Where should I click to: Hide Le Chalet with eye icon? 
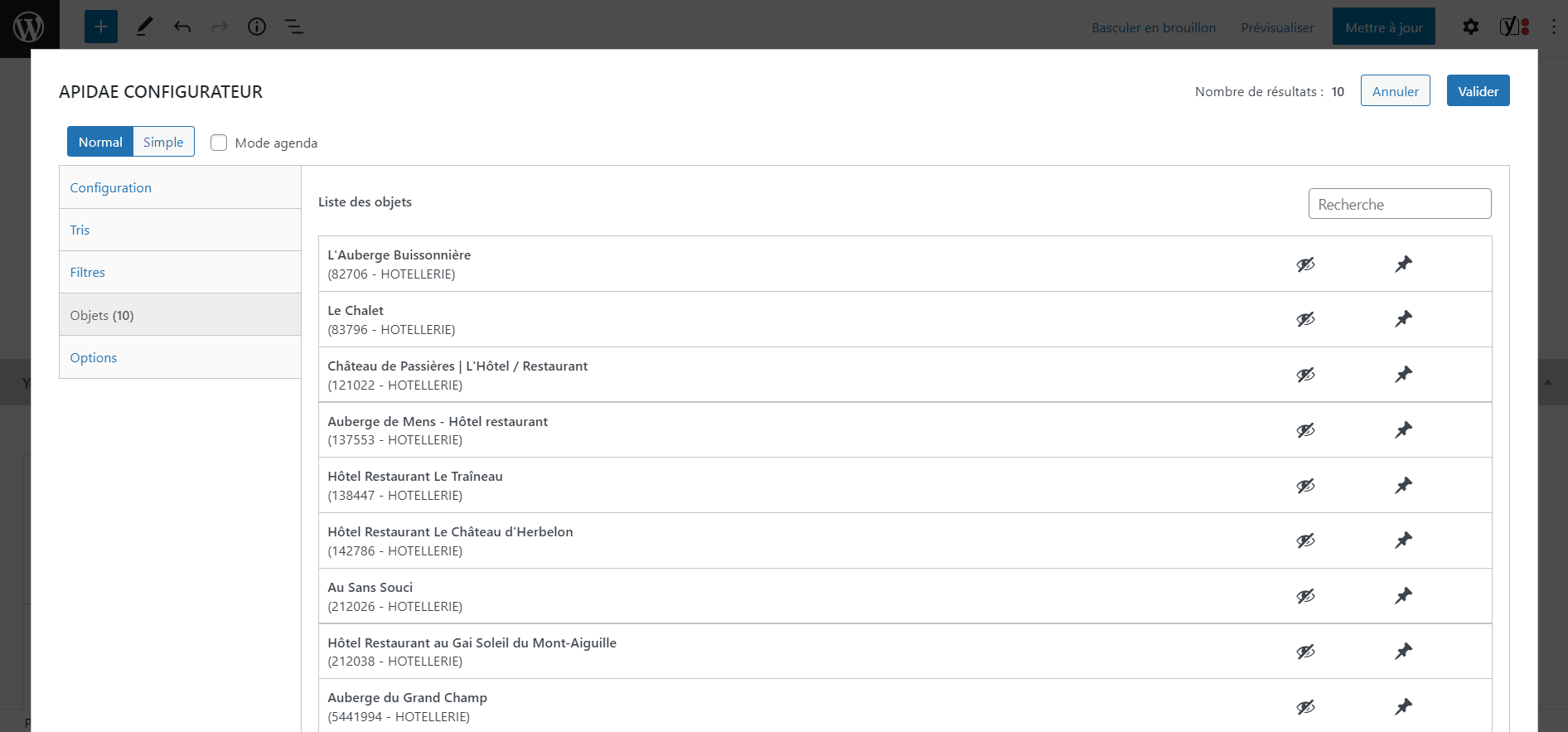(x=1306, y=319)
